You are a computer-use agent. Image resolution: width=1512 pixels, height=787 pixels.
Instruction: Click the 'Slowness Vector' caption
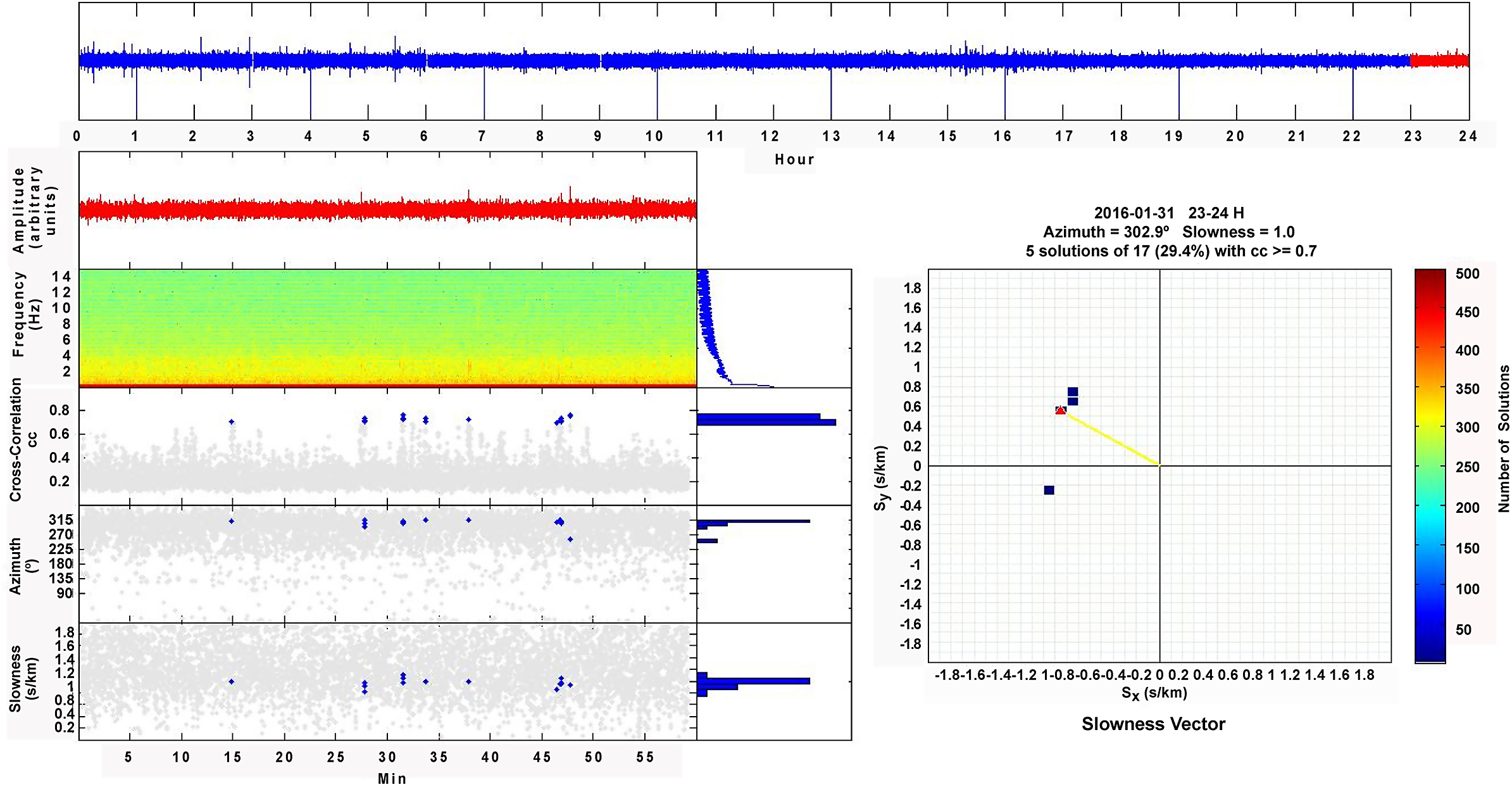click(x=1153, y=724)
